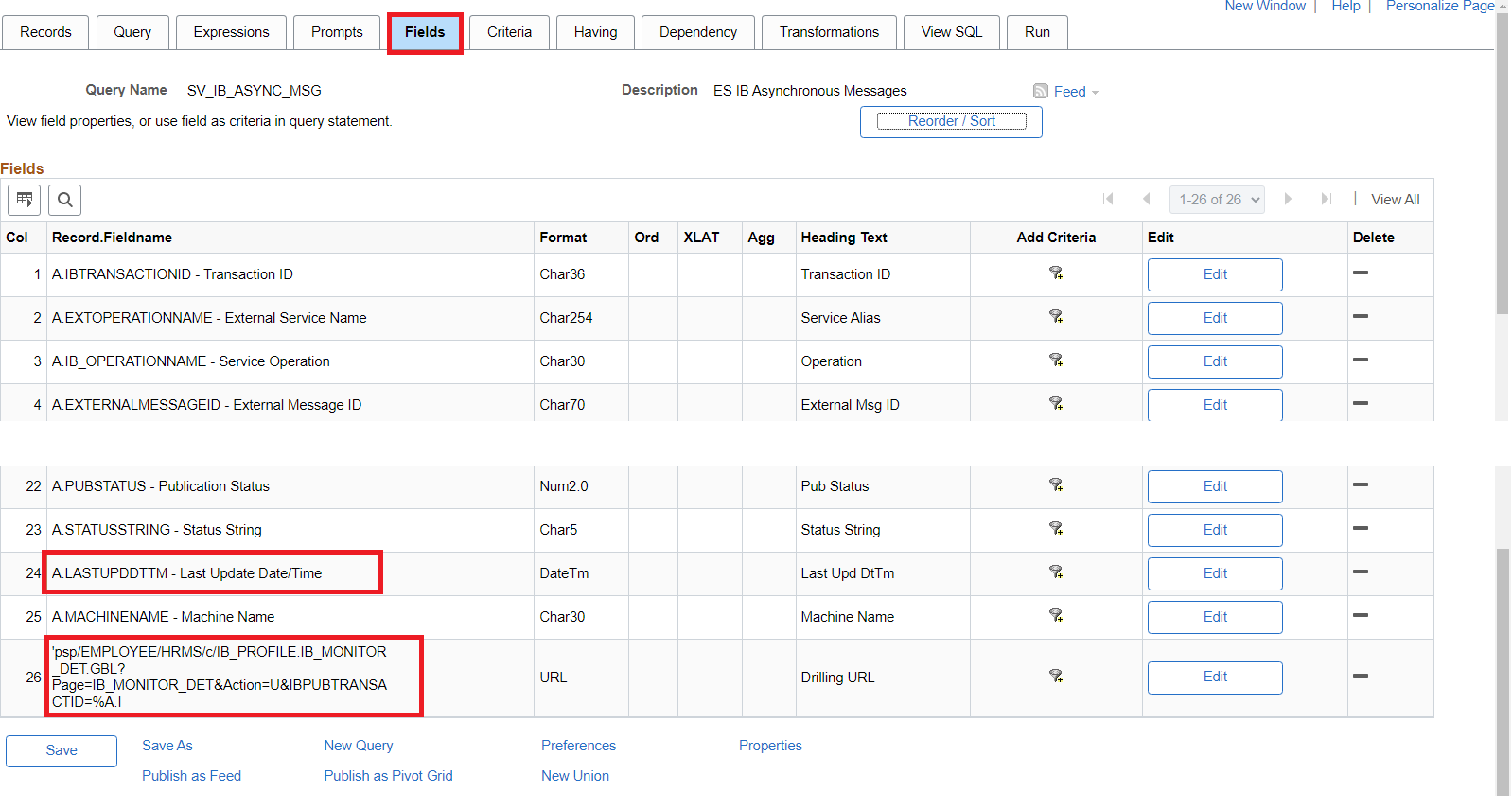
Task: Go to last page arrow in grid
Action: click(x=1327, y=199)
